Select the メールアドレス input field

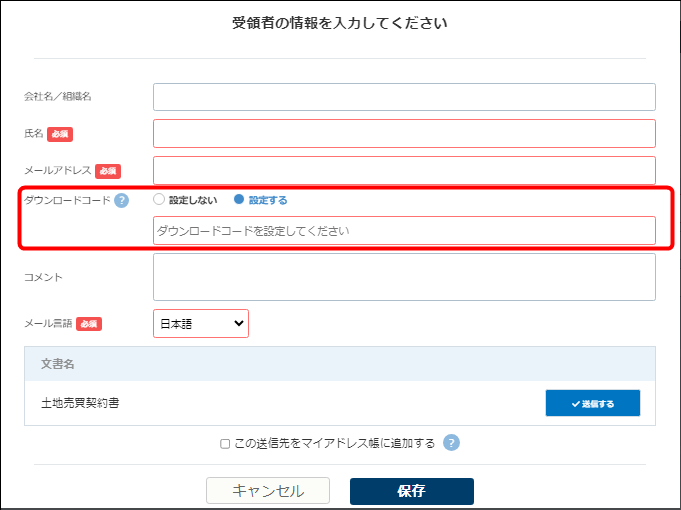click(404, 170)
